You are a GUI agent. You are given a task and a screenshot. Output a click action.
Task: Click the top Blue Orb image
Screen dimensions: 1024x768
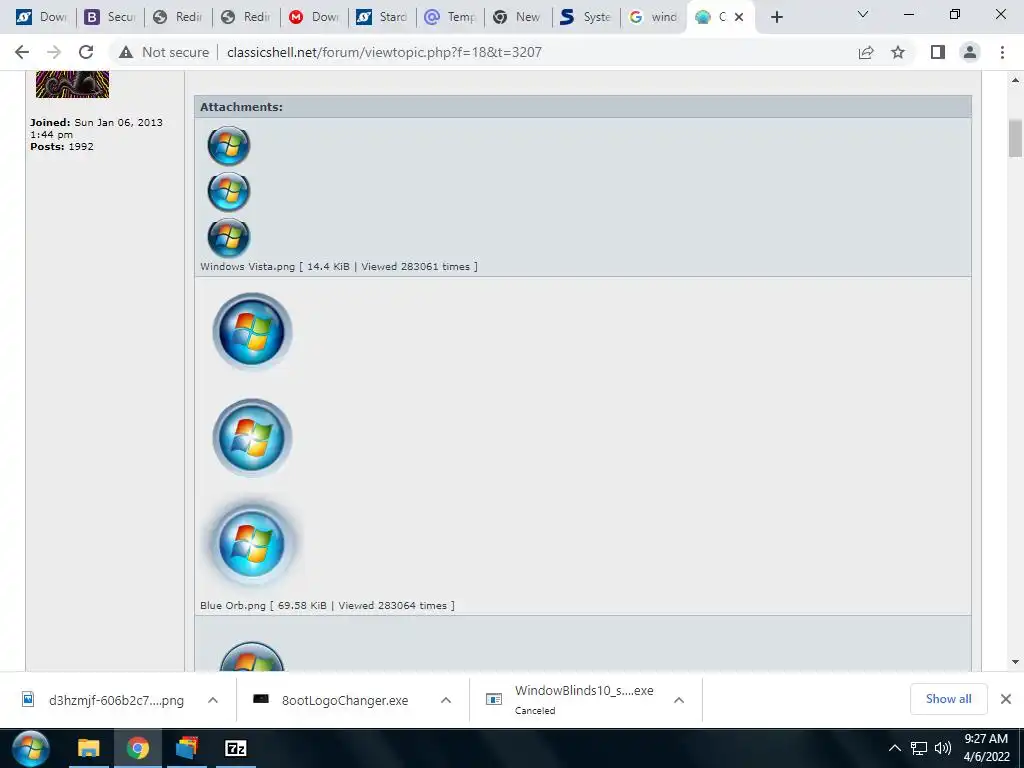coord(252,332)
